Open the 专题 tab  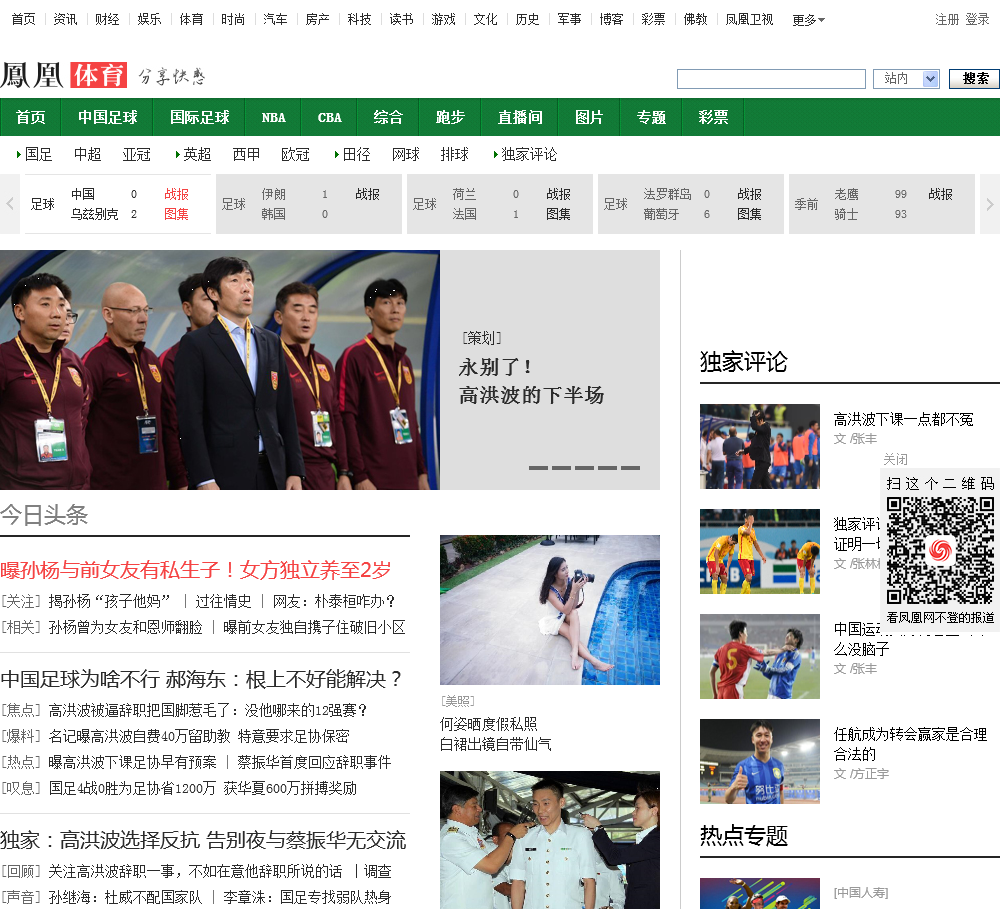(x=651, y=117)
